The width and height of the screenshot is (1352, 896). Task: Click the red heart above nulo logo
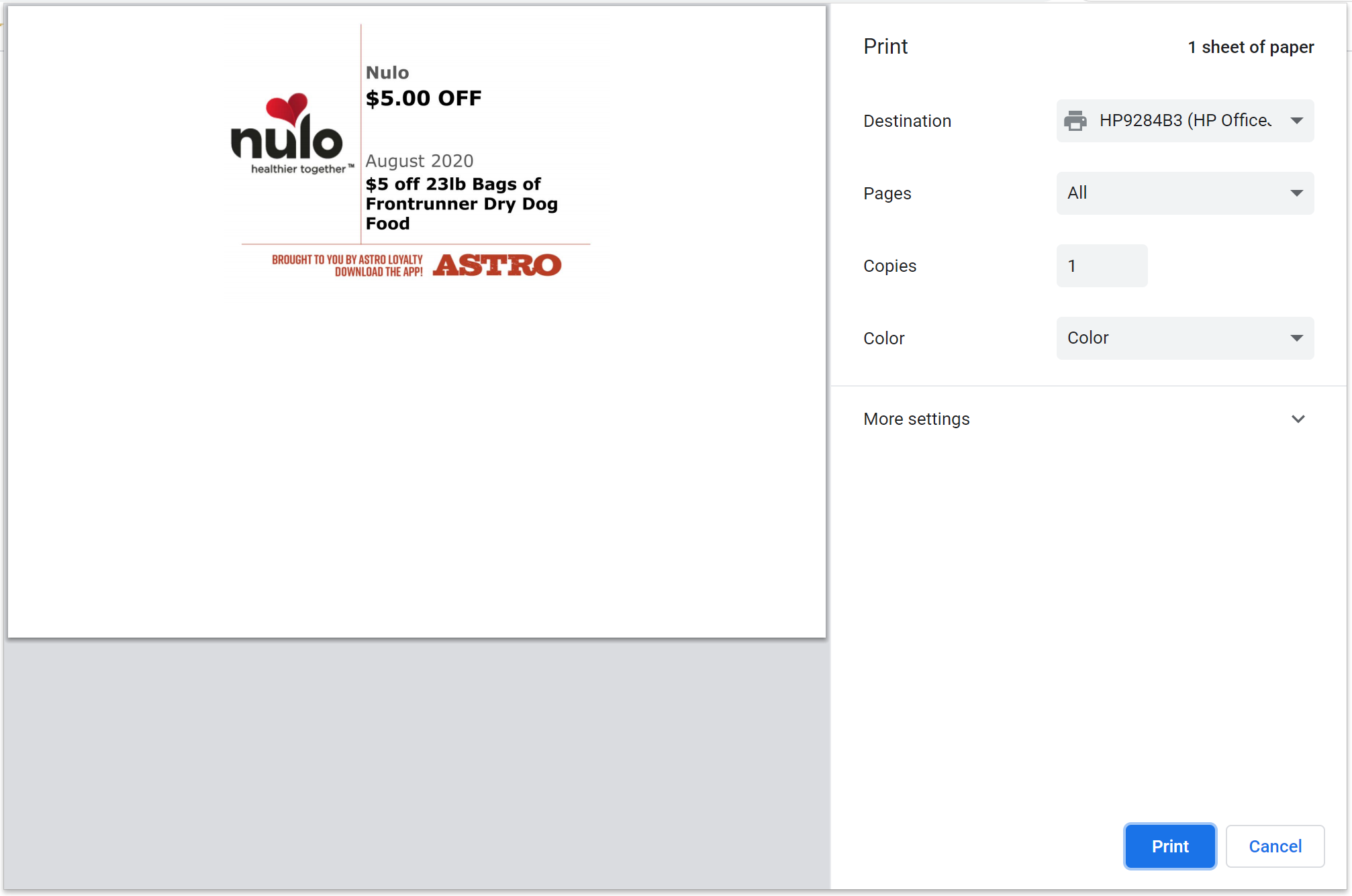(287, 107)
